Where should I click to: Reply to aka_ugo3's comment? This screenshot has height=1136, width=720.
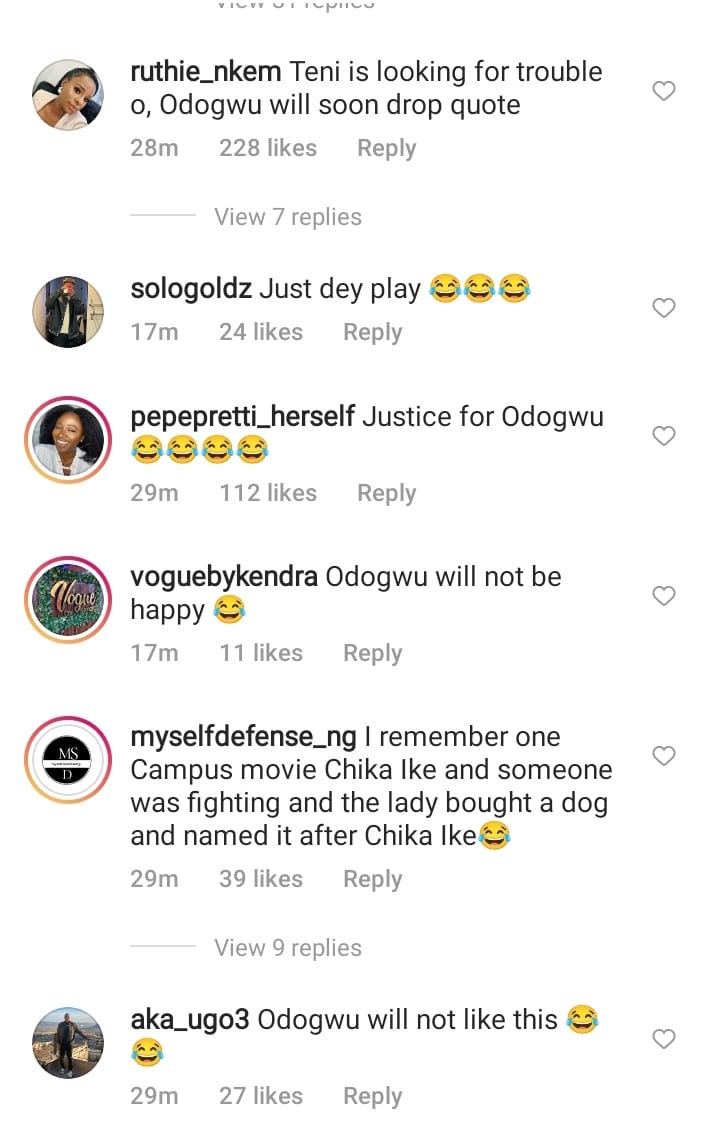pyautogui.click(x=372, y=1097)
